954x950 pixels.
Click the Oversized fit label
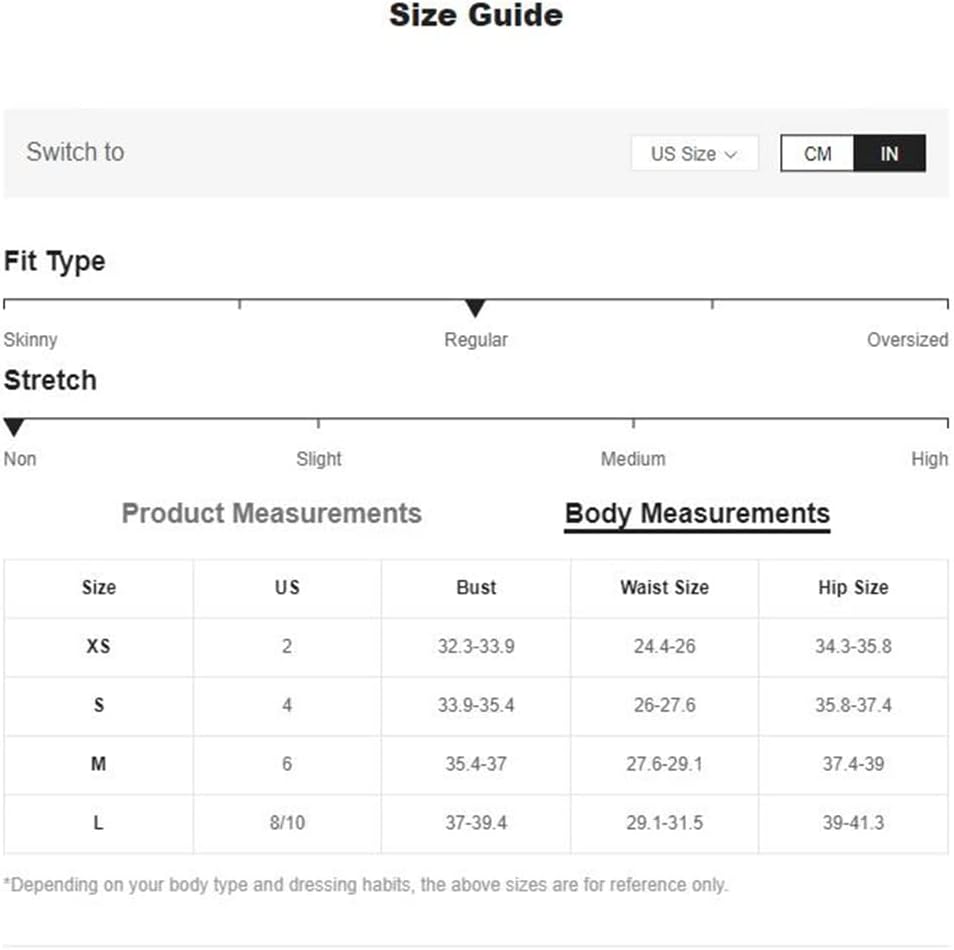point(907,340)
